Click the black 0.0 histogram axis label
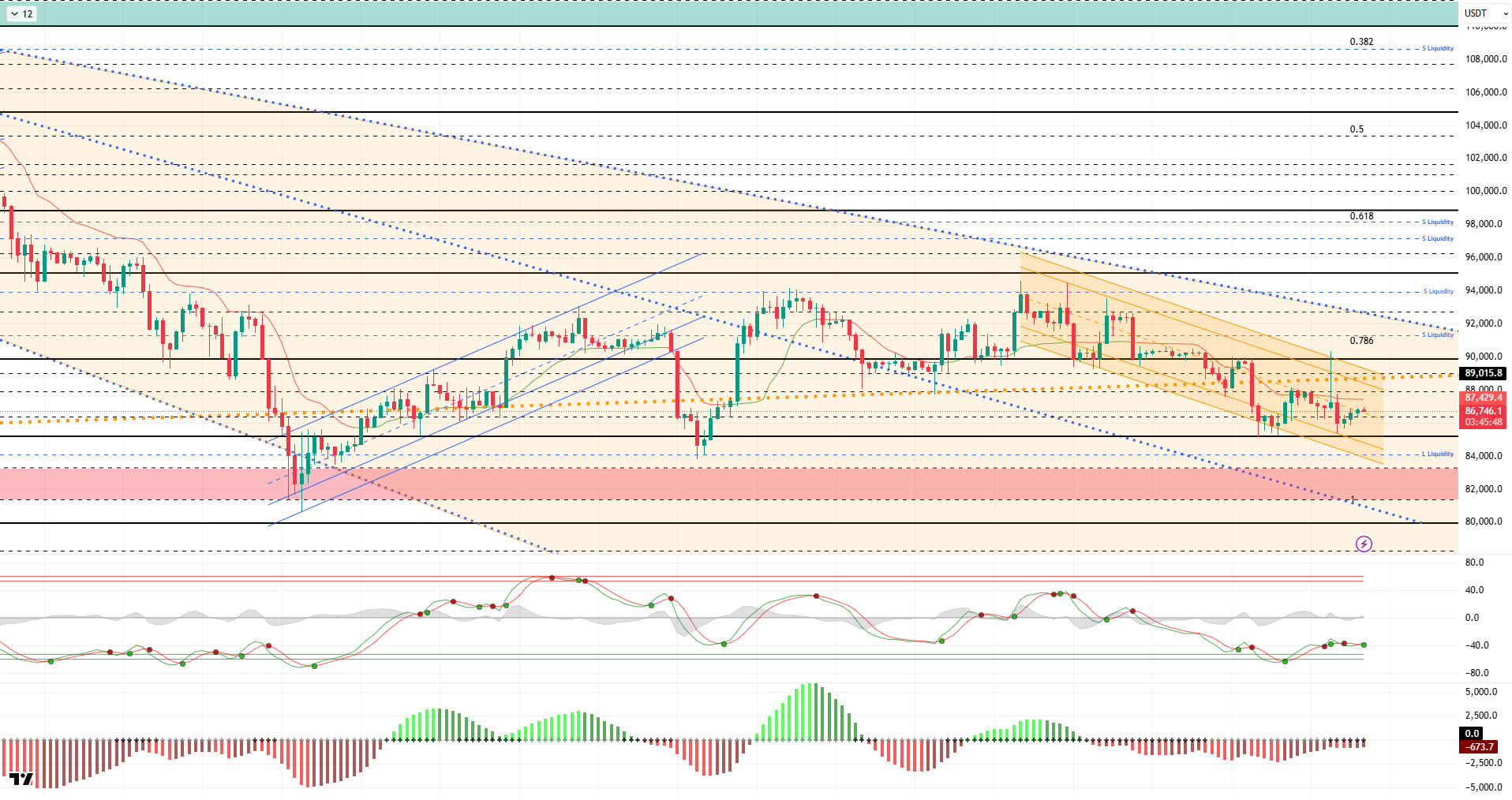 coord(1472,734)
